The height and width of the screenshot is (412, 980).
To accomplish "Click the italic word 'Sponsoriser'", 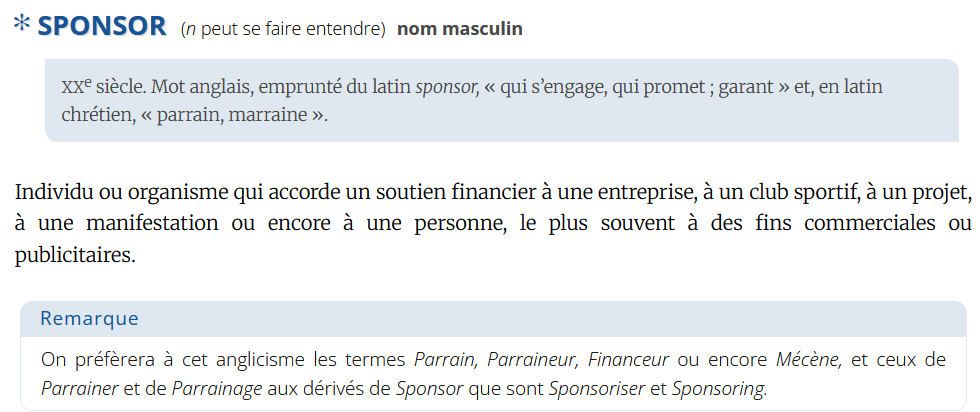I will [x=597, y=388].
